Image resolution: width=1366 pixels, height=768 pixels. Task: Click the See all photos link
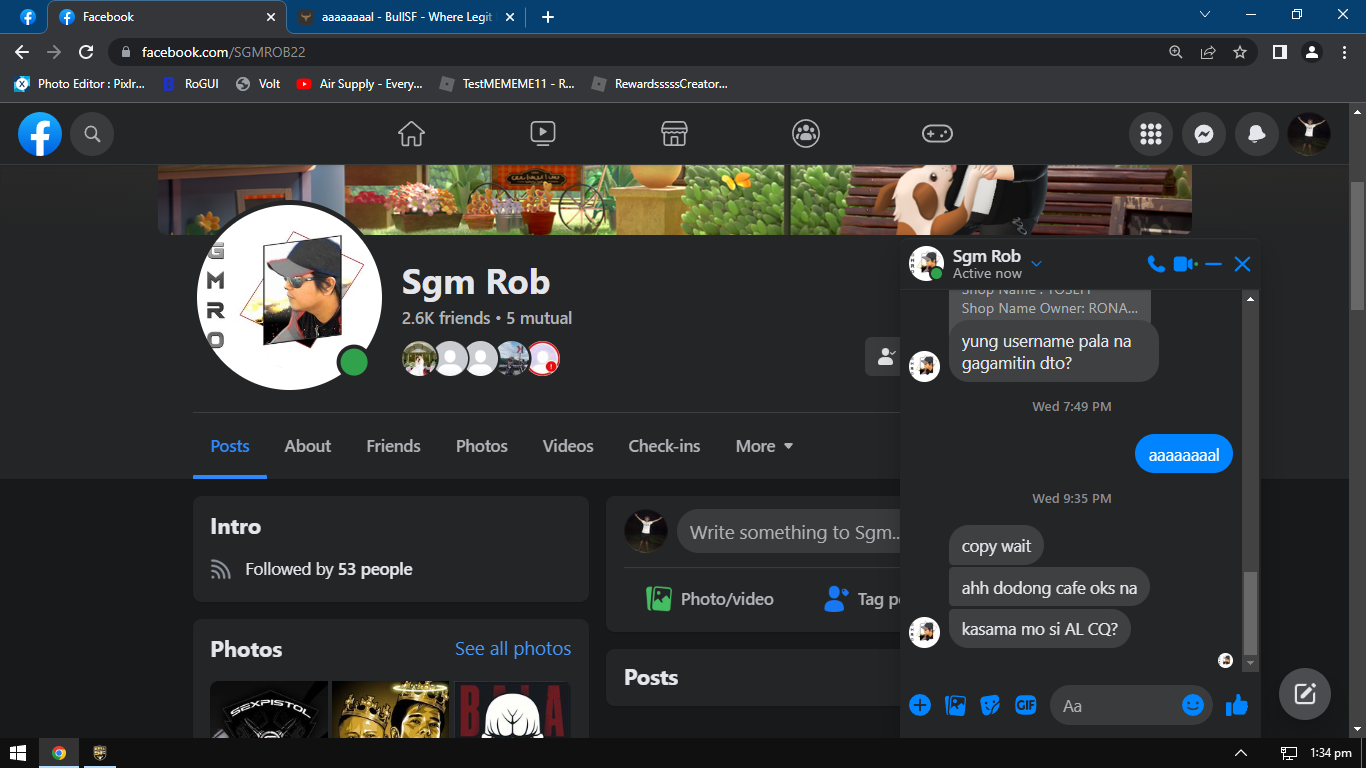point(512,649)
